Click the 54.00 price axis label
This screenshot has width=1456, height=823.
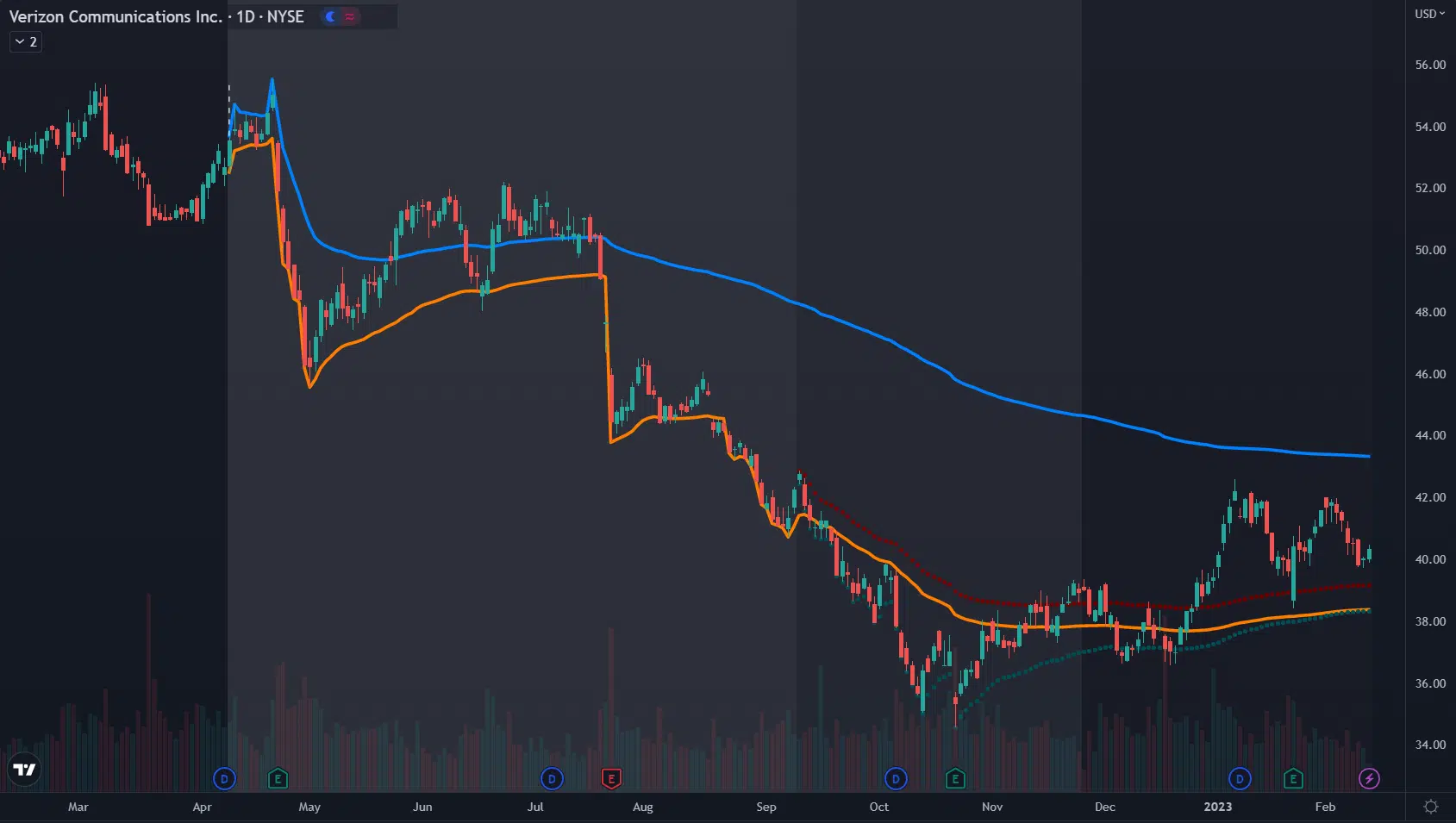1430,127
